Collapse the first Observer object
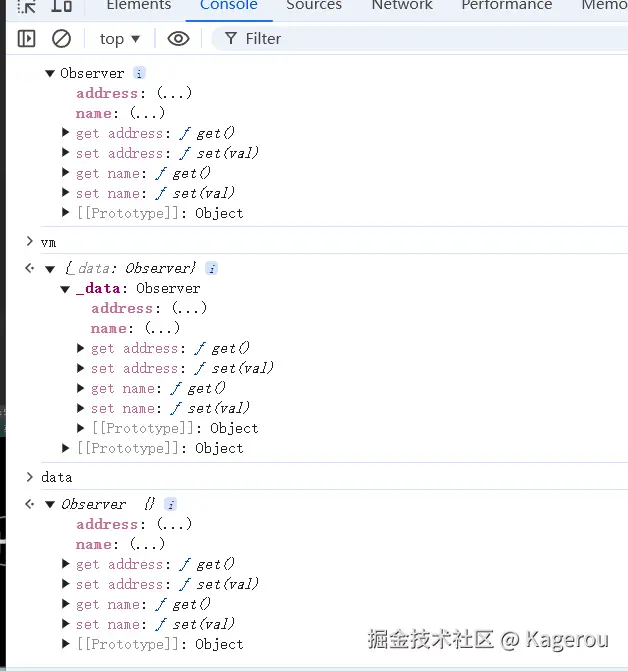Image resolution: width=628 pixels, height=671 pixels. tap(50, 73)
